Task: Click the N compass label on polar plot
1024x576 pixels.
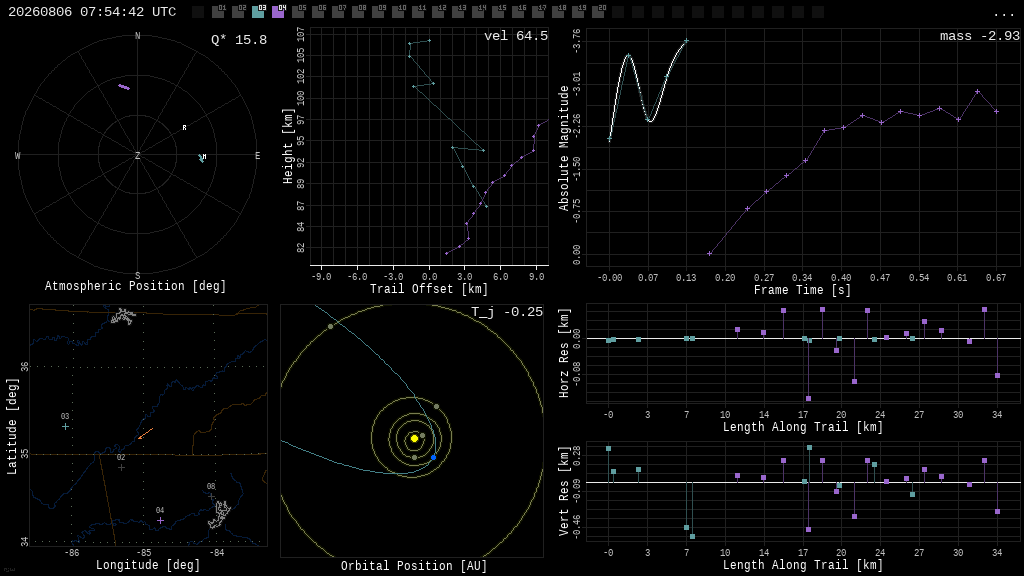Action: 137,36
